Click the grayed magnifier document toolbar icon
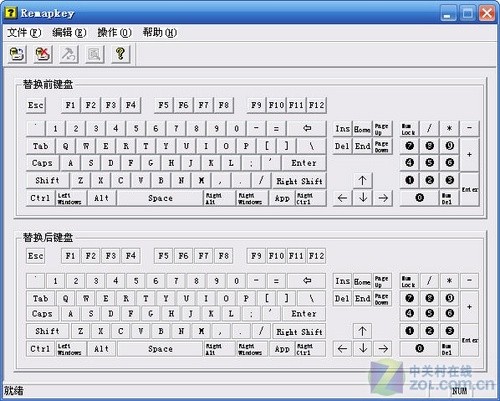Viewport: 500px width, 401px height. (x=94, y=54)
